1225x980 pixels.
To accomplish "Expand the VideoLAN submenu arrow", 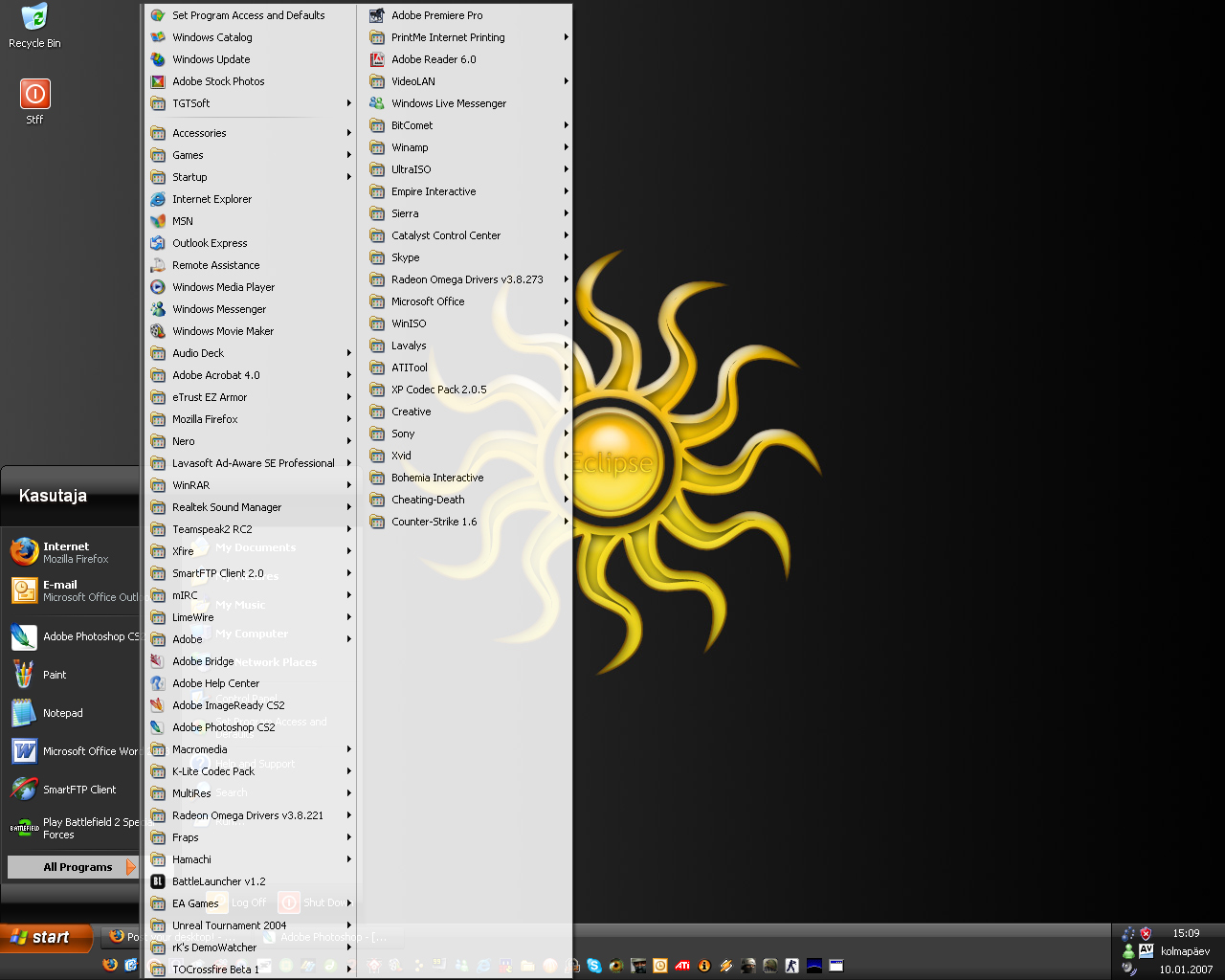I will (567, 81).
